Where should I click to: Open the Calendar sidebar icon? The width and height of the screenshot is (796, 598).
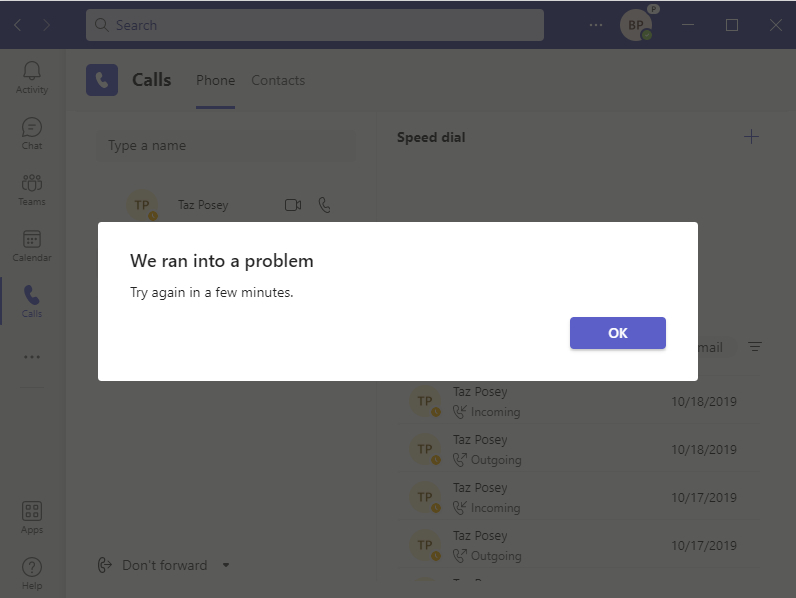[31, 246]
